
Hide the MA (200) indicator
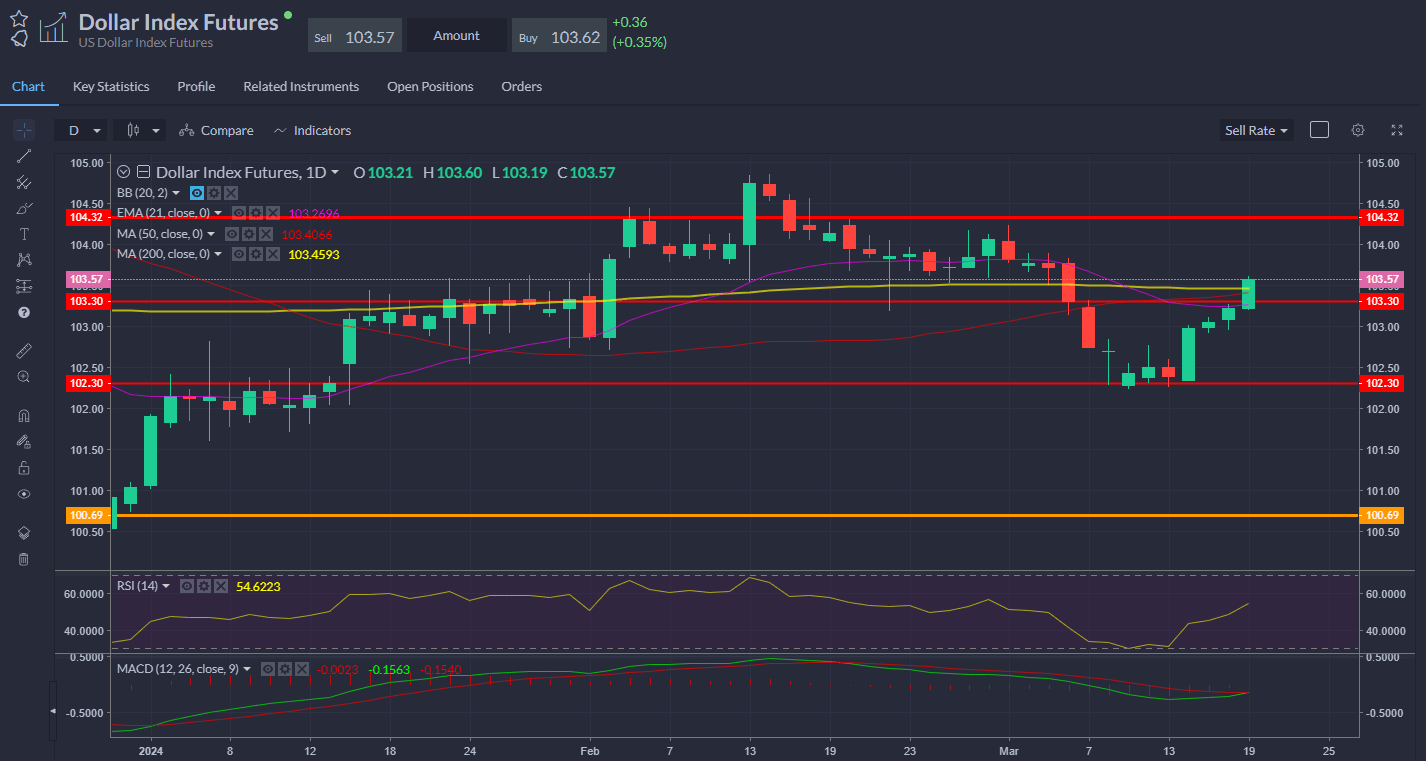point(239,254)
